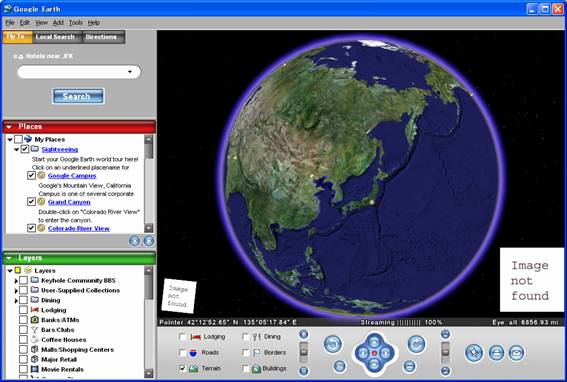Click the Coffee Houses cup icon

point(34,339)
